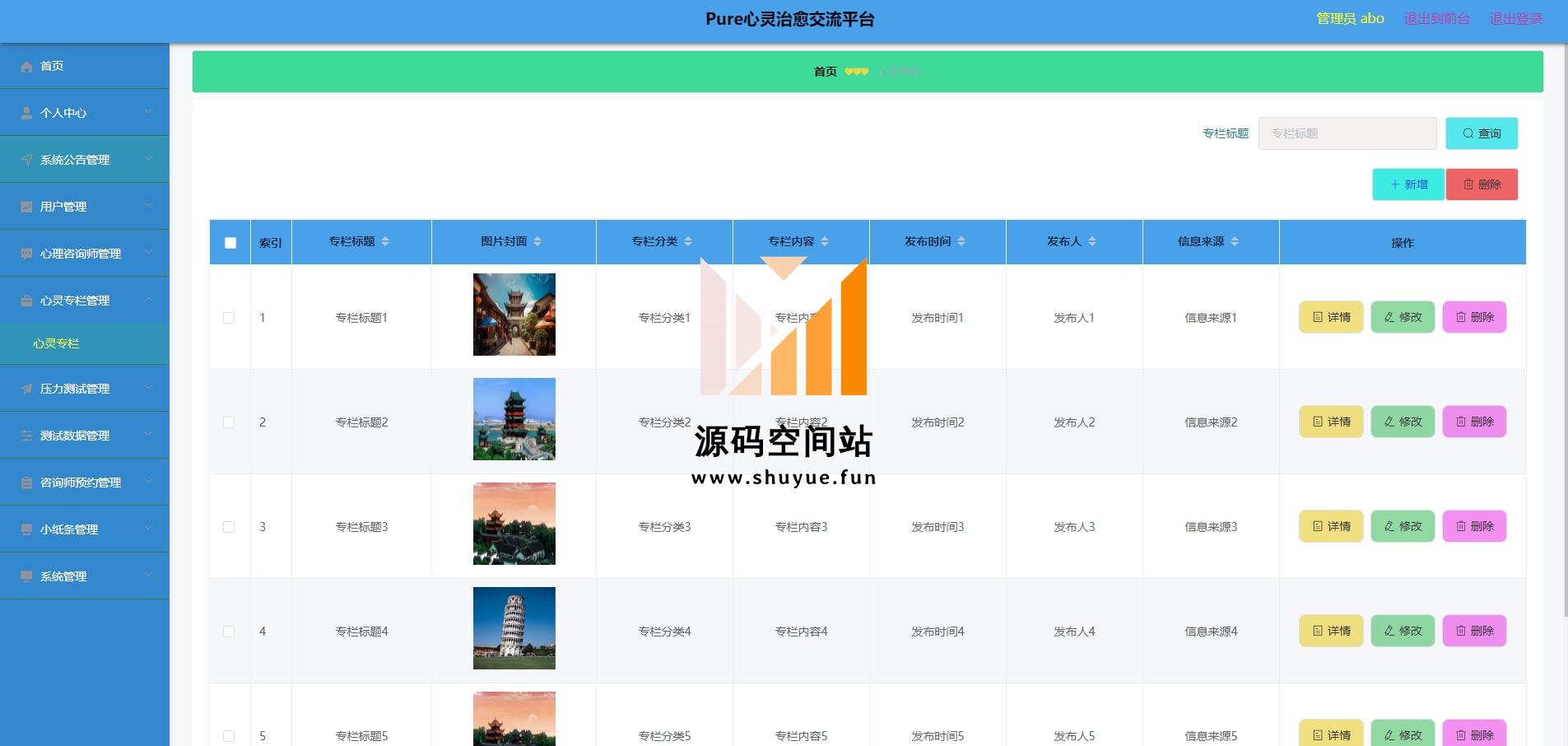Click the trash icon in row 3's 删除 button
The width and height of the screenshot is (1568, 746).
(x=1461, y=526)
